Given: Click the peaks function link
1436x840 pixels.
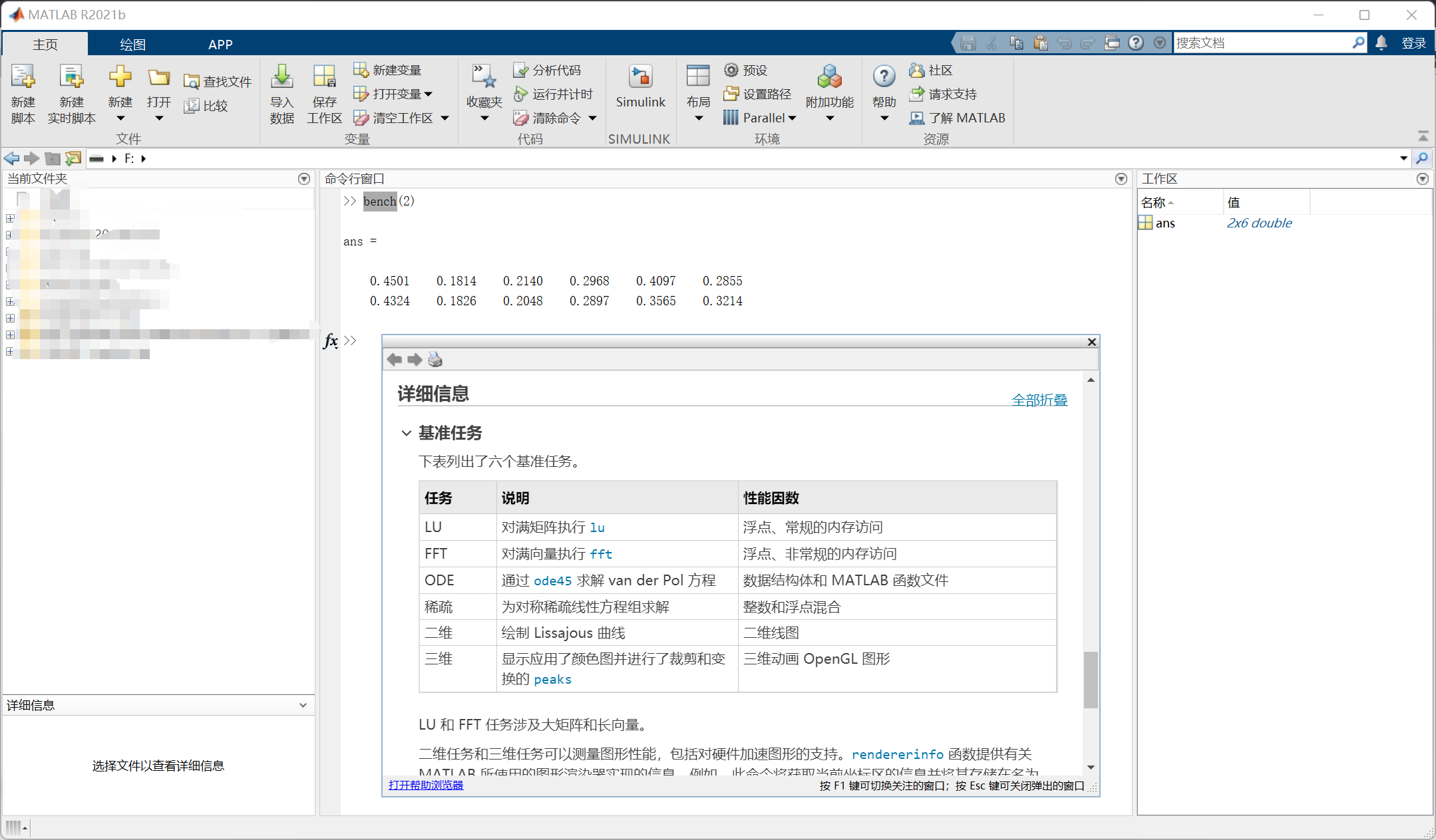Looking at the screenshot, I should 552,680.
